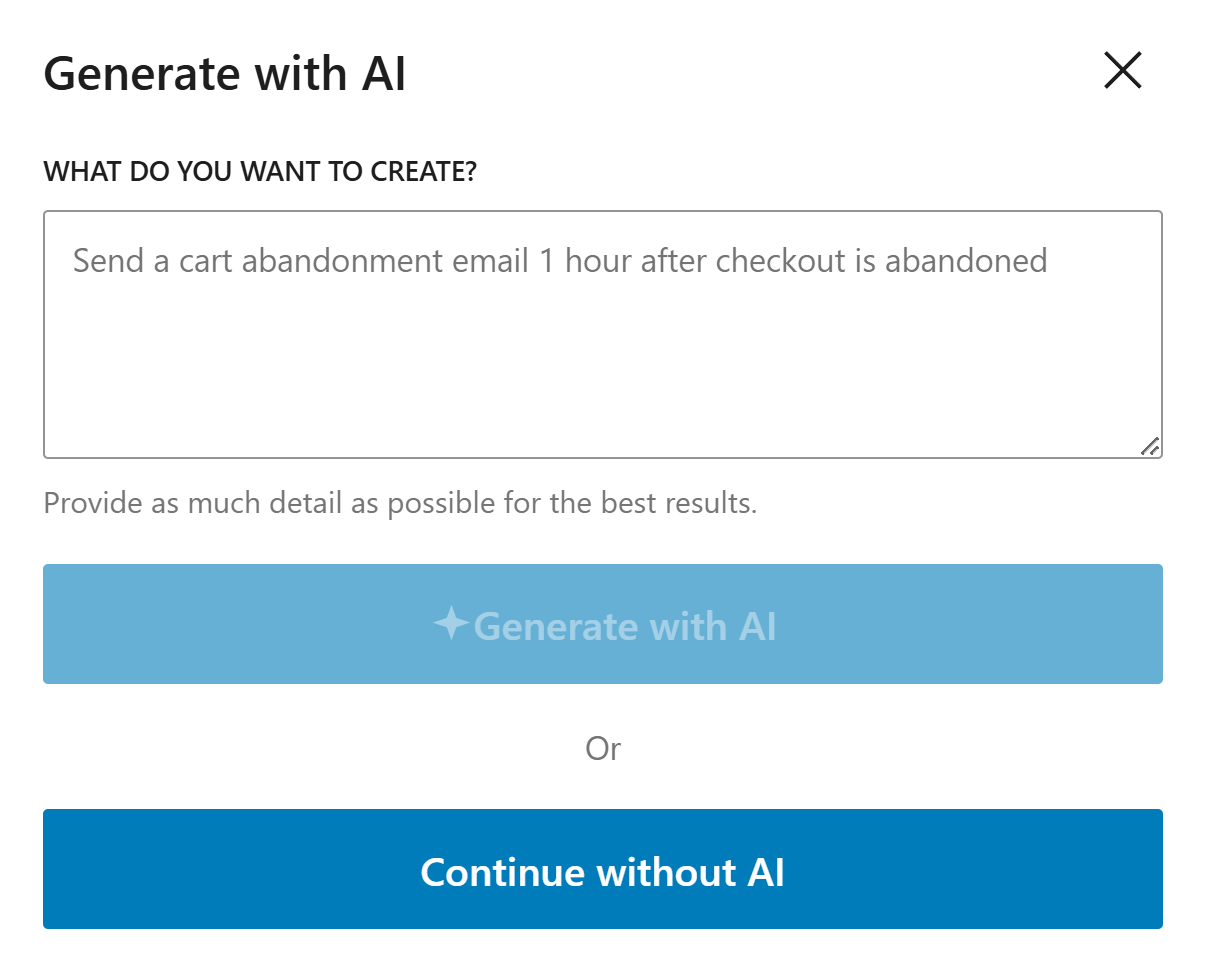
Task: Click the WHAT DO YOU WANT TO CREATE label
Action: (260, 171)
